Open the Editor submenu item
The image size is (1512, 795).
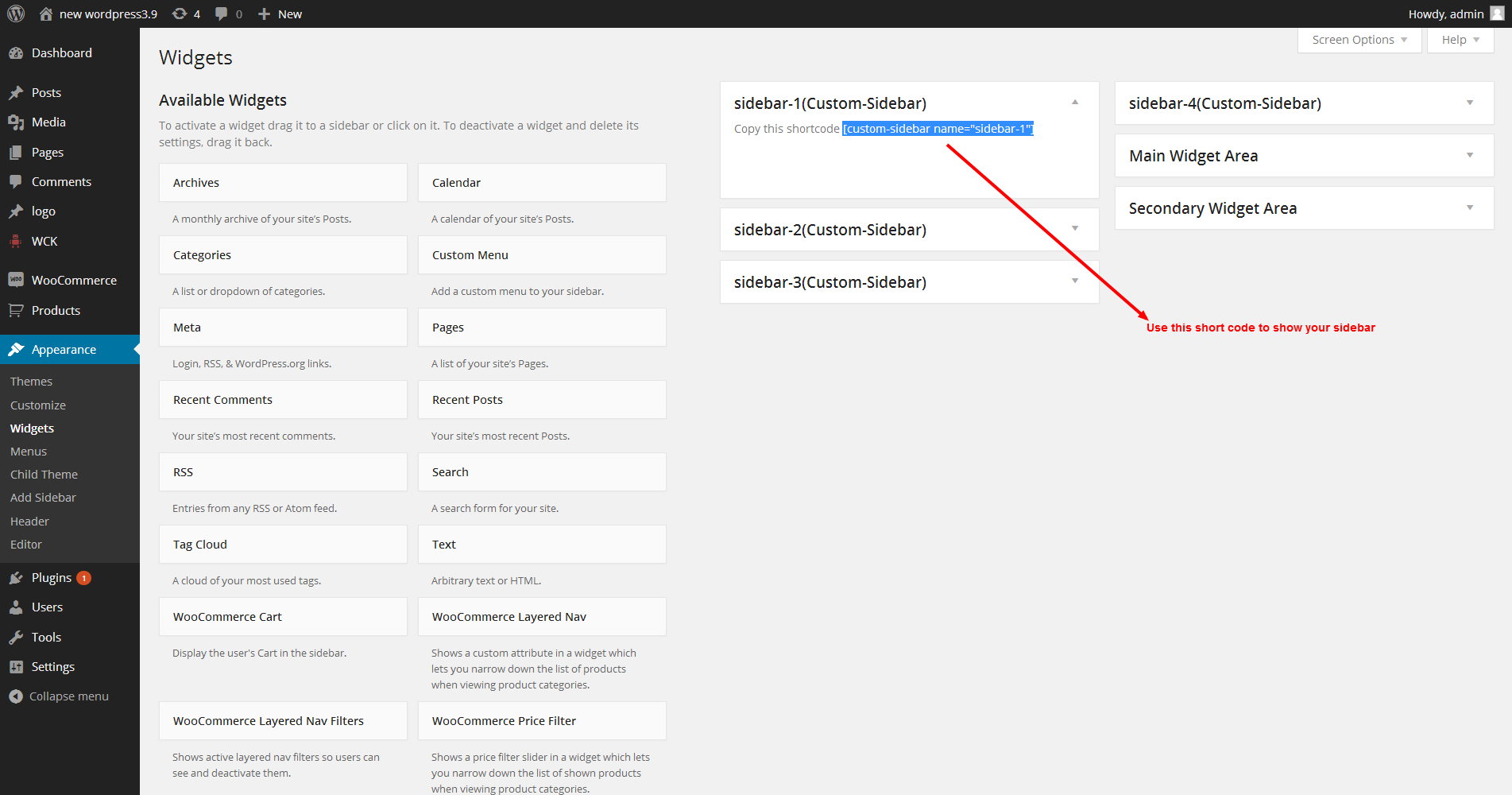coord(26,545)
